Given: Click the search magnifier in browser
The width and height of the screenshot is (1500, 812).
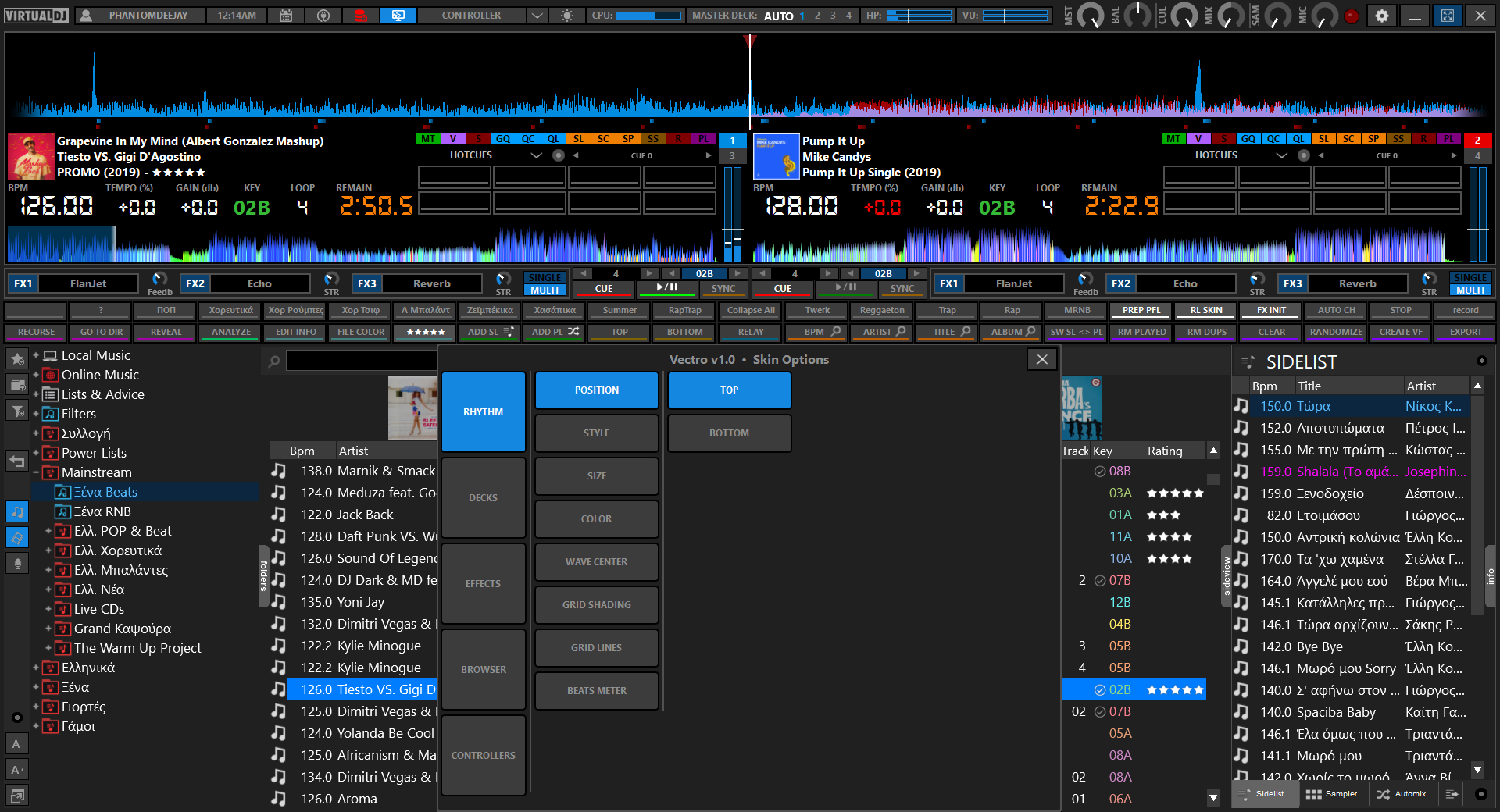Looking at the screenshot, I should (274, 361).
